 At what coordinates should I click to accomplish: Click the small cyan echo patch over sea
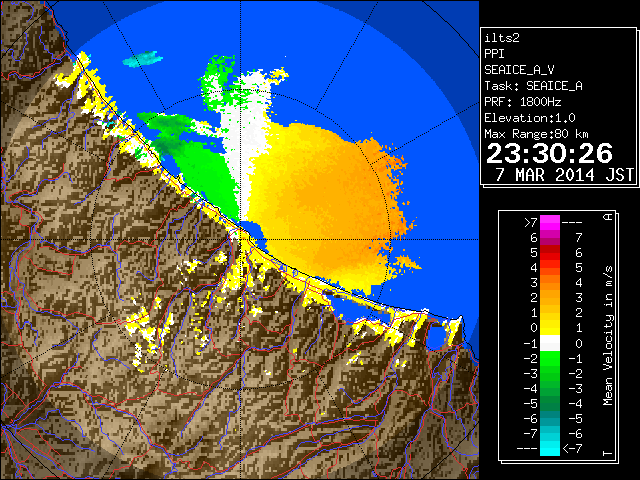tap(142, 59)
